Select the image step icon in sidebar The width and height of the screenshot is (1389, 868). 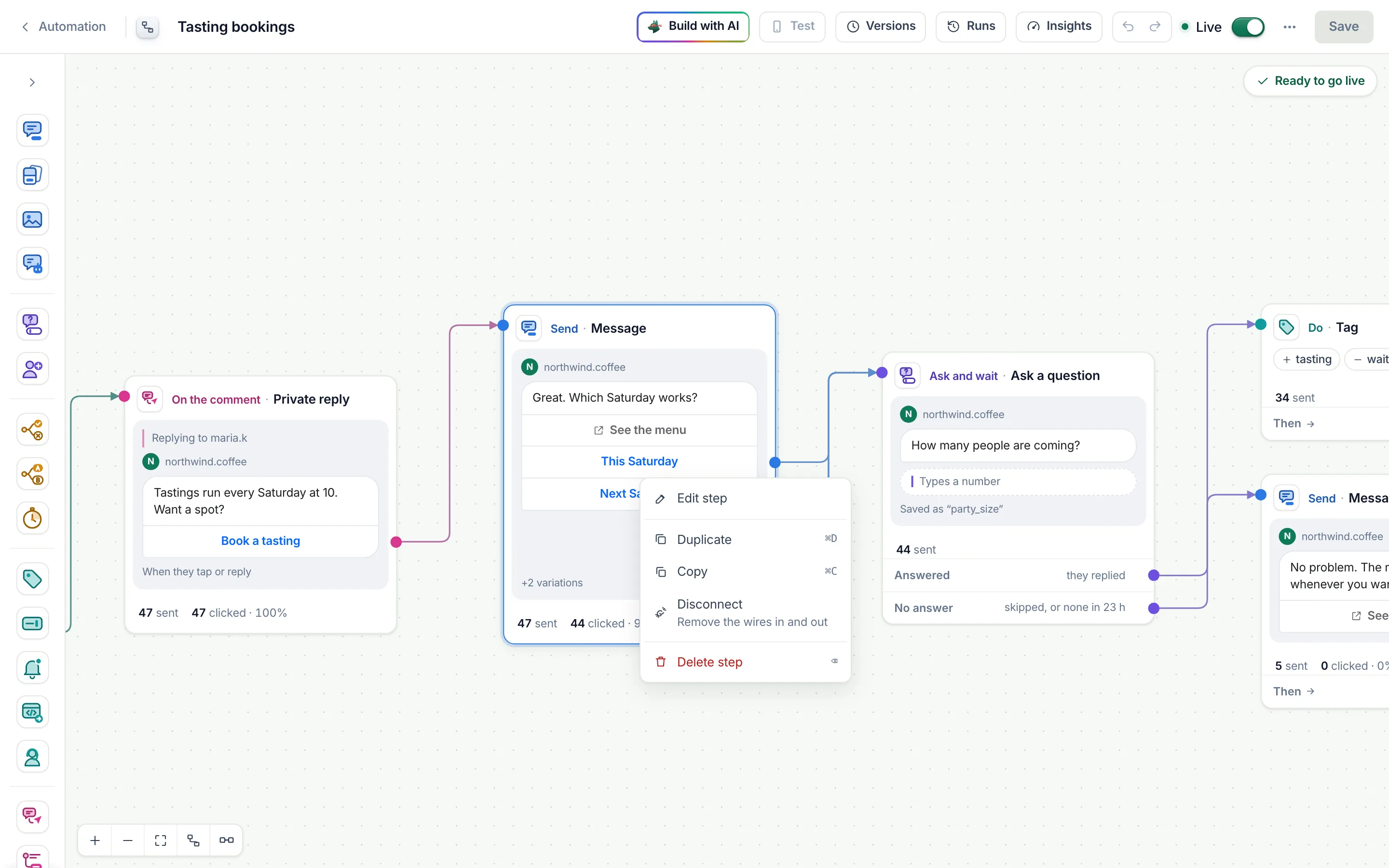click(33, 219)
